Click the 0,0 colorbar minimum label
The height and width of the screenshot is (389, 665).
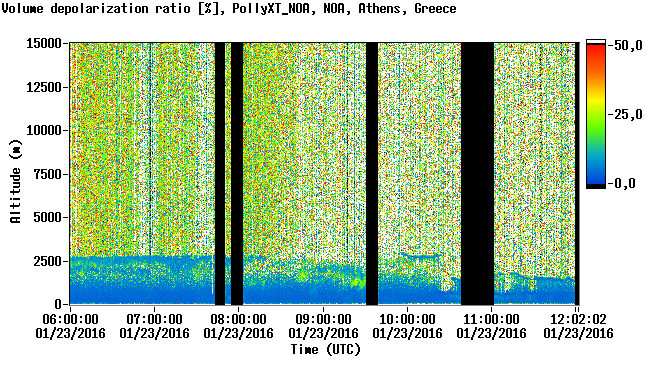pyautogui.click(x=625, y=183)
